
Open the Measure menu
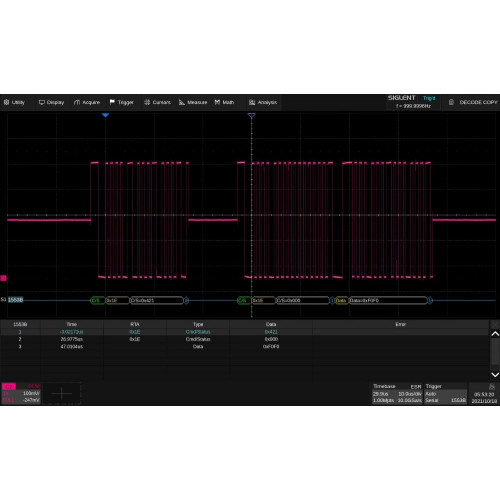pos(193,102)
